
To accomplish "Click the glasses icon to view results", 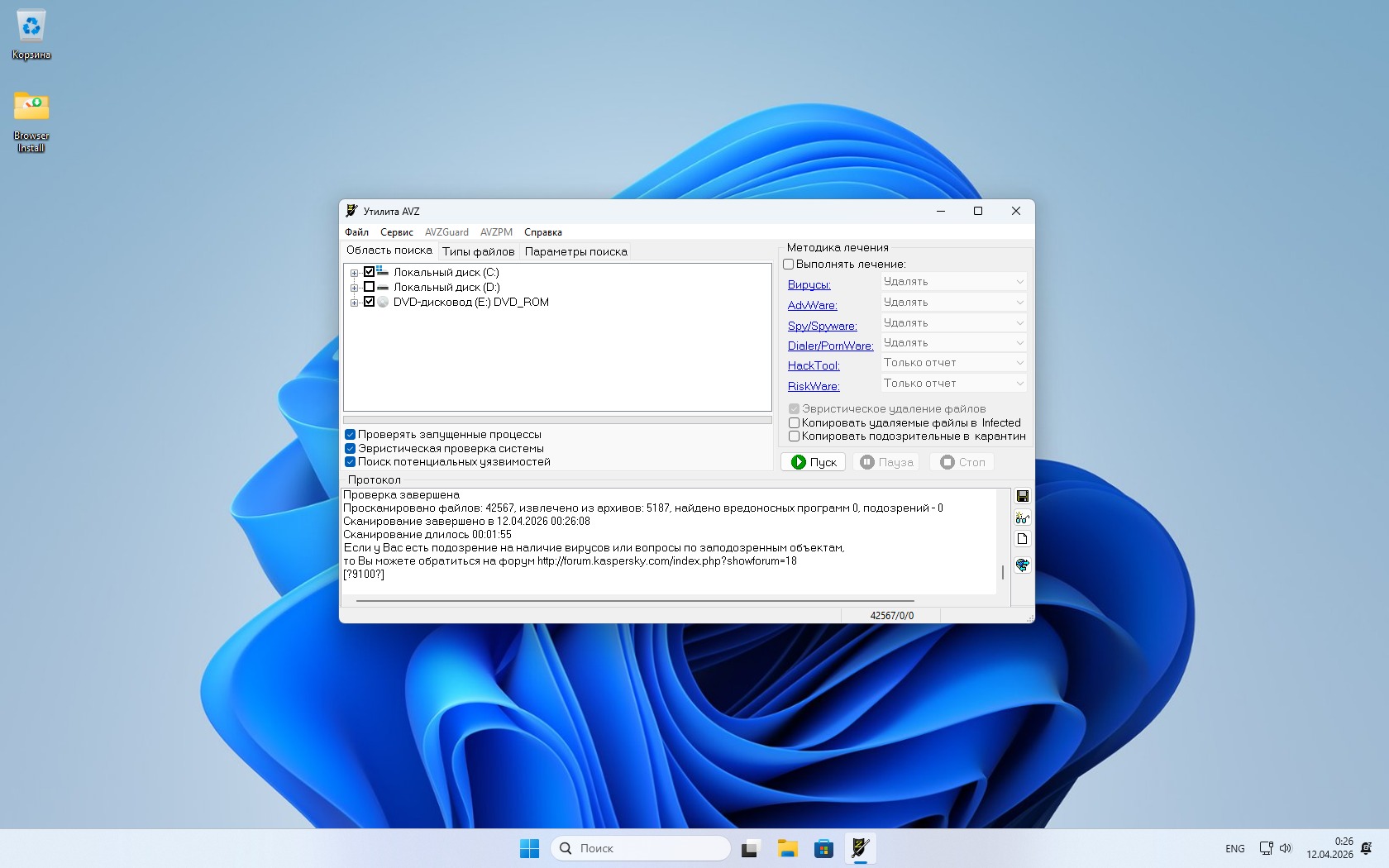I will pyautogui.click(x=1023, y=518).
